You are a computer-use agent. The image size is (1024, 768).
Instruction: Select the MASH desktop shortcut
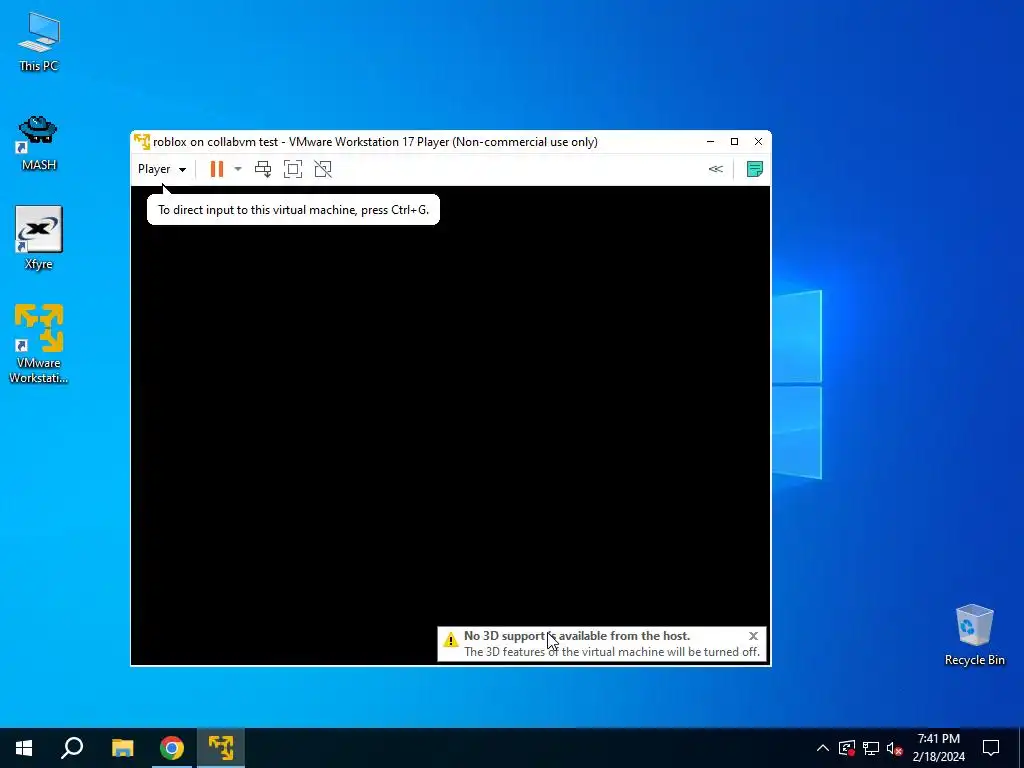pyautogui.click(x=39, y=144)
